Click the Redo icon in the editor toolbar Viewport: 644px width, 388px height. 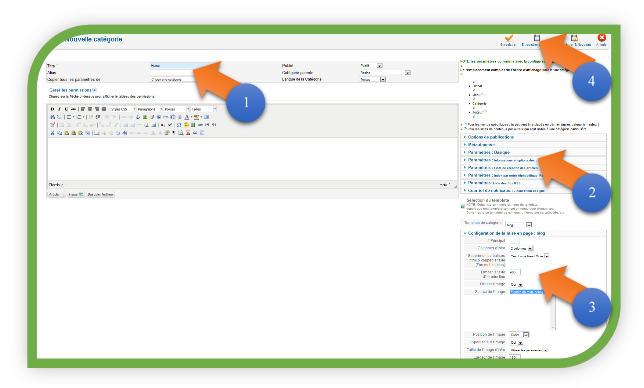click(114, 117)
